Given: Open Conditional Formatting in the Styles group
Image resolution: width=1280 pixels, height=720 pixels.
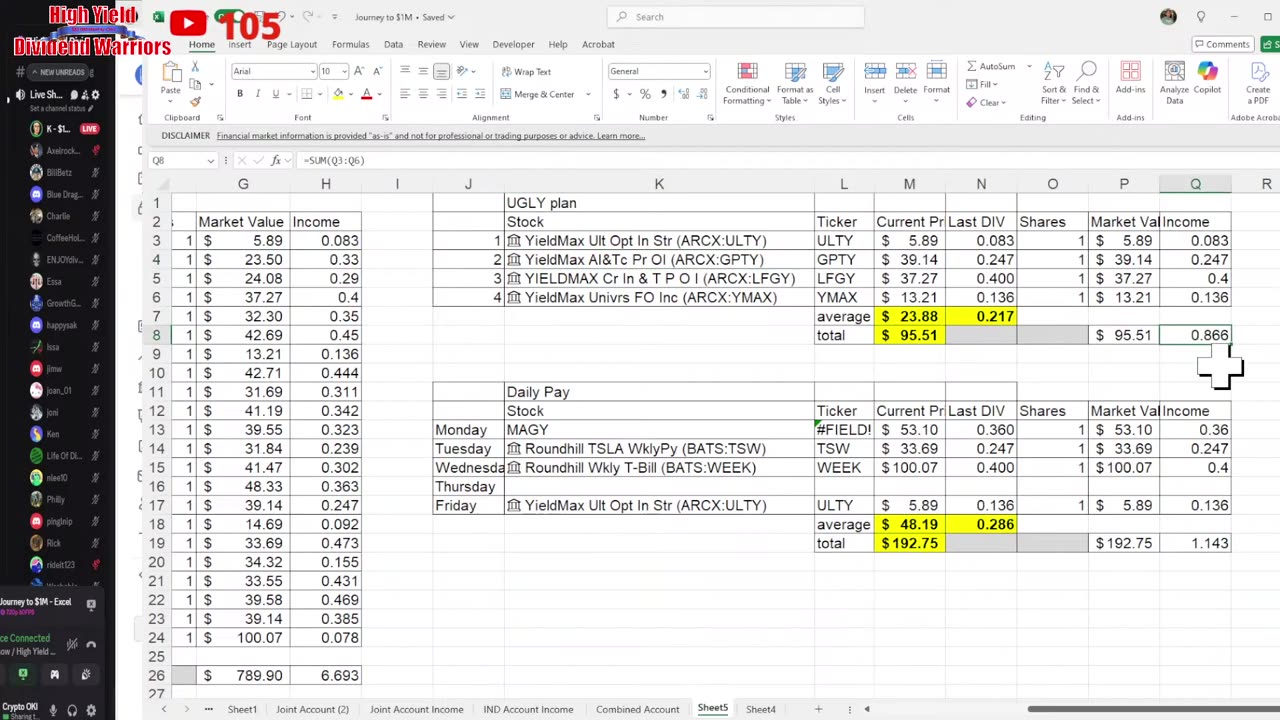Looking at the screenshot, I should [x=747, y=83].
